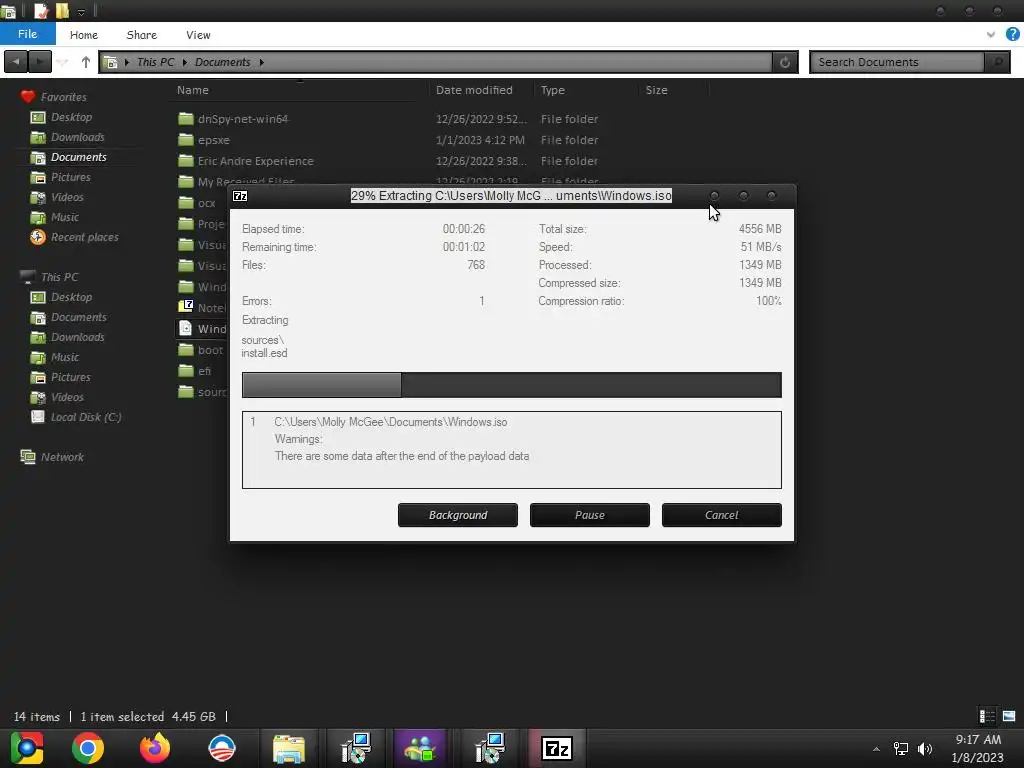Click the Forward navigation arrow
The width and height of the screenshot is (1024, 768).
click(x=39, y=62)
